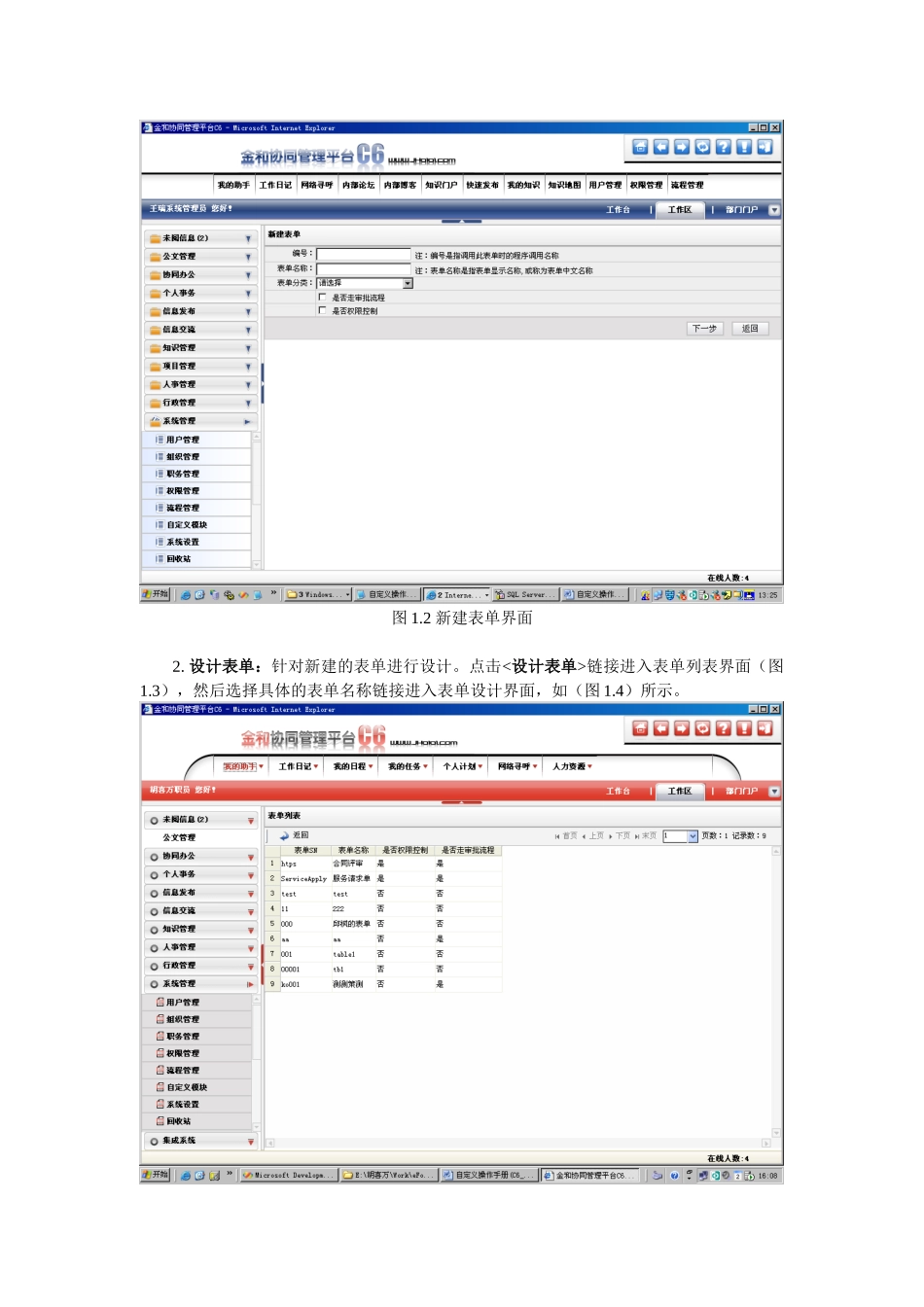Click the horizontal scrollbar below the form table
Image resolution: width=924 pixels, height=1307 pixels.
(x=518, y=1144)
